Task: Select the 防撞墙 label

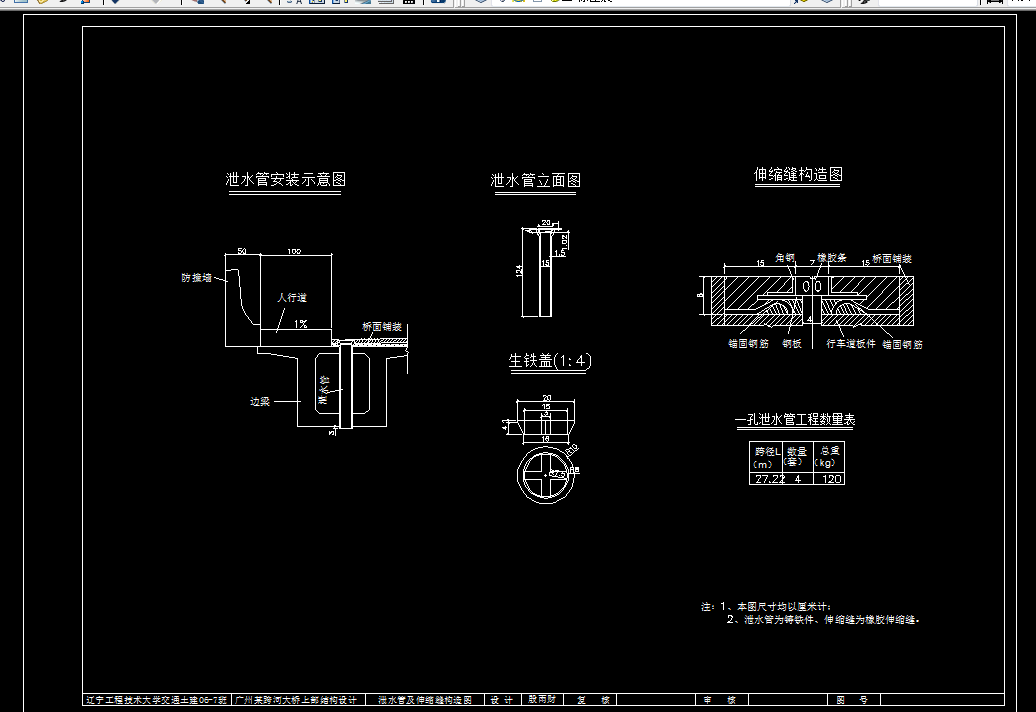Action: point(196,278)
